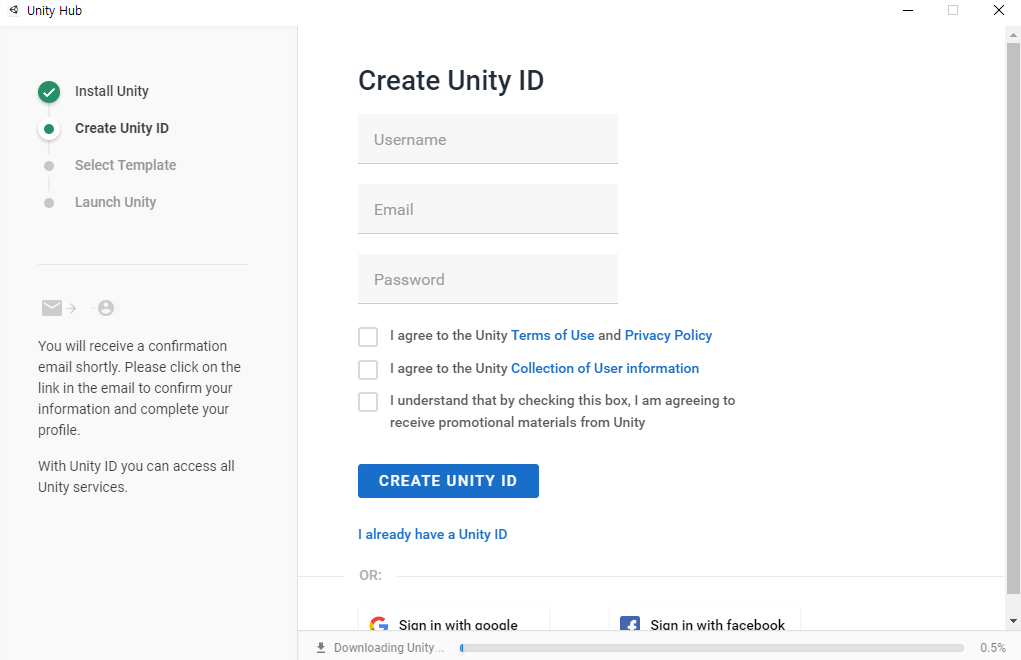Select the Create Unity ID step label
Viewport: 1021px width, 660px height.
coord(122,128)
